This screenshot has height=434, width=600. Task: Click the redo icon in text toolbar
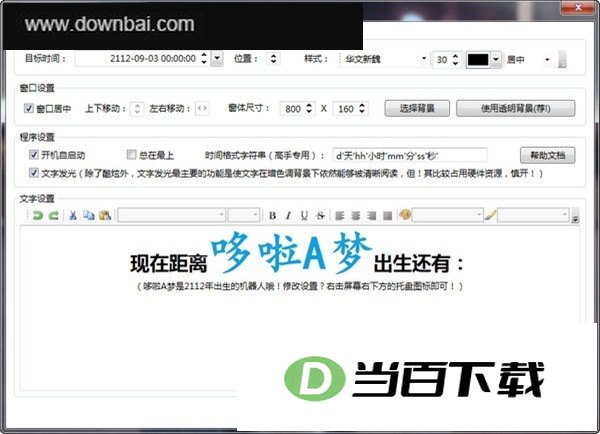tap(54, 215)
